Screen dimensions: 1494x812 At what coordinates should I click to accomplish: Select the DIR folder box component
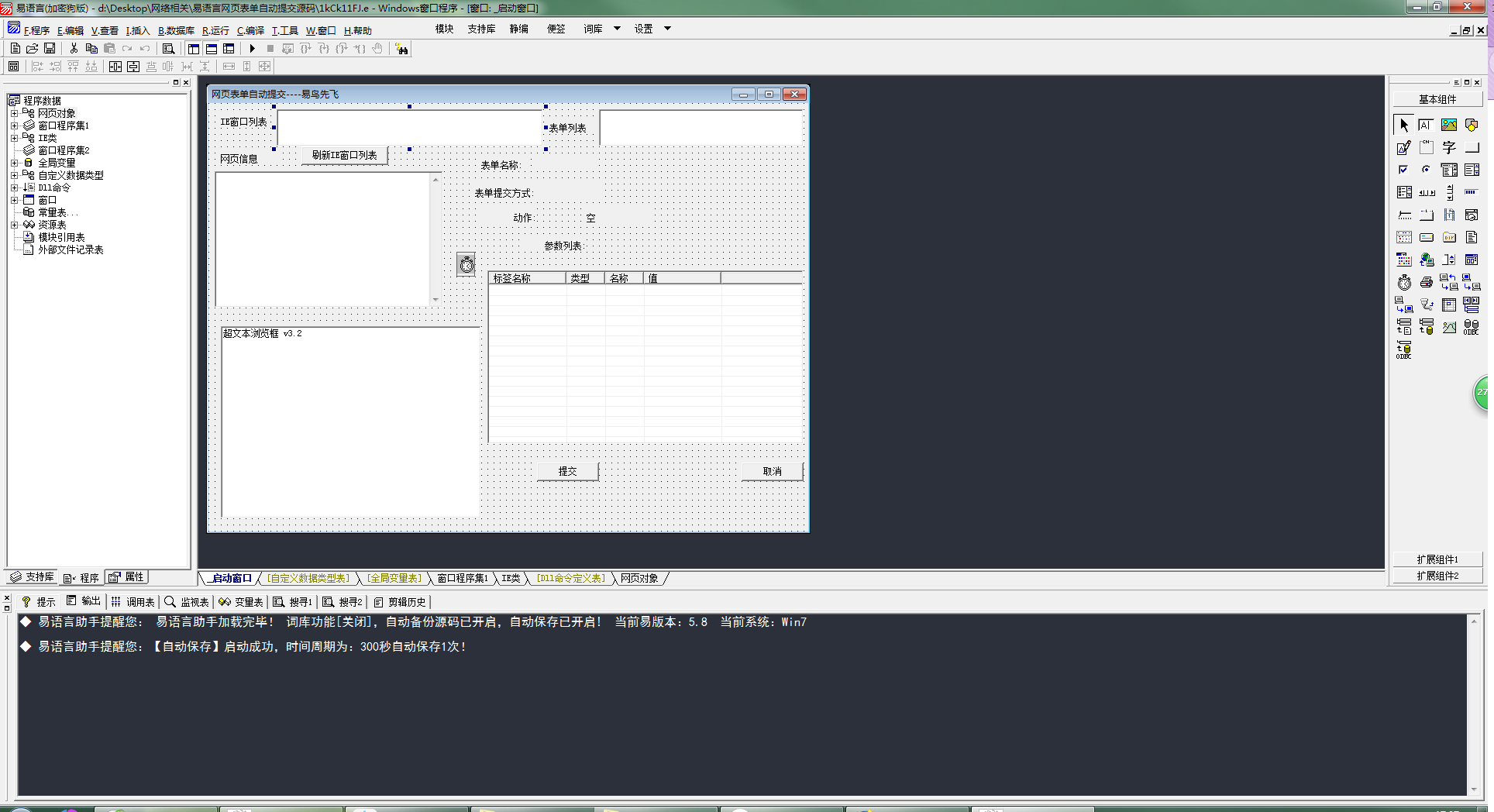[1448, 237]
